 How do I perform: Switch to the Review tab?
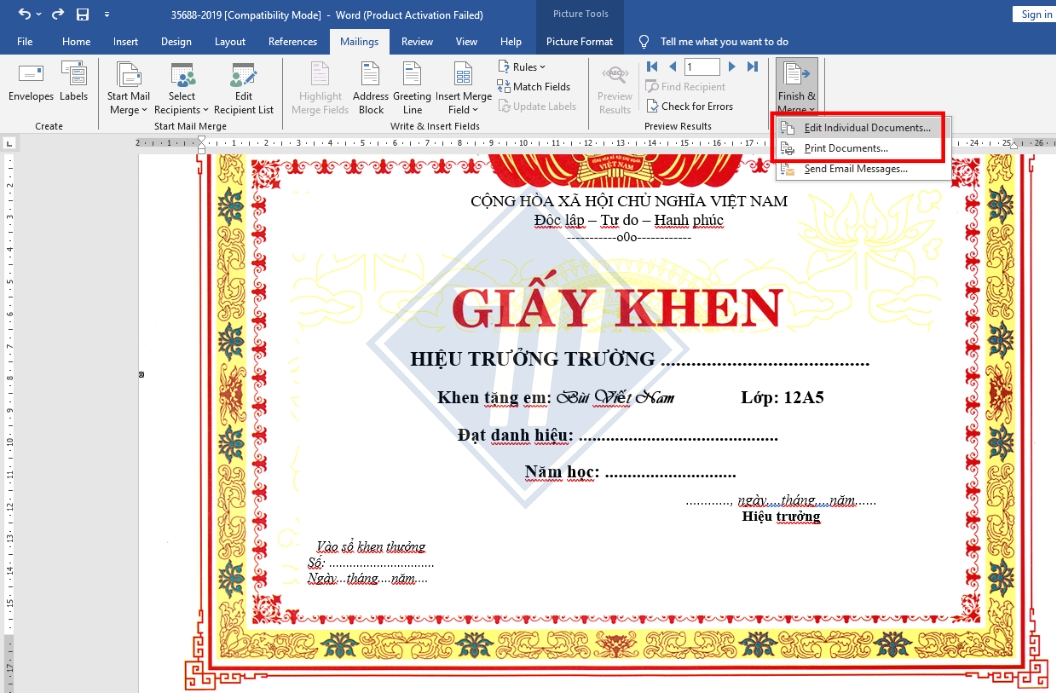417,42
